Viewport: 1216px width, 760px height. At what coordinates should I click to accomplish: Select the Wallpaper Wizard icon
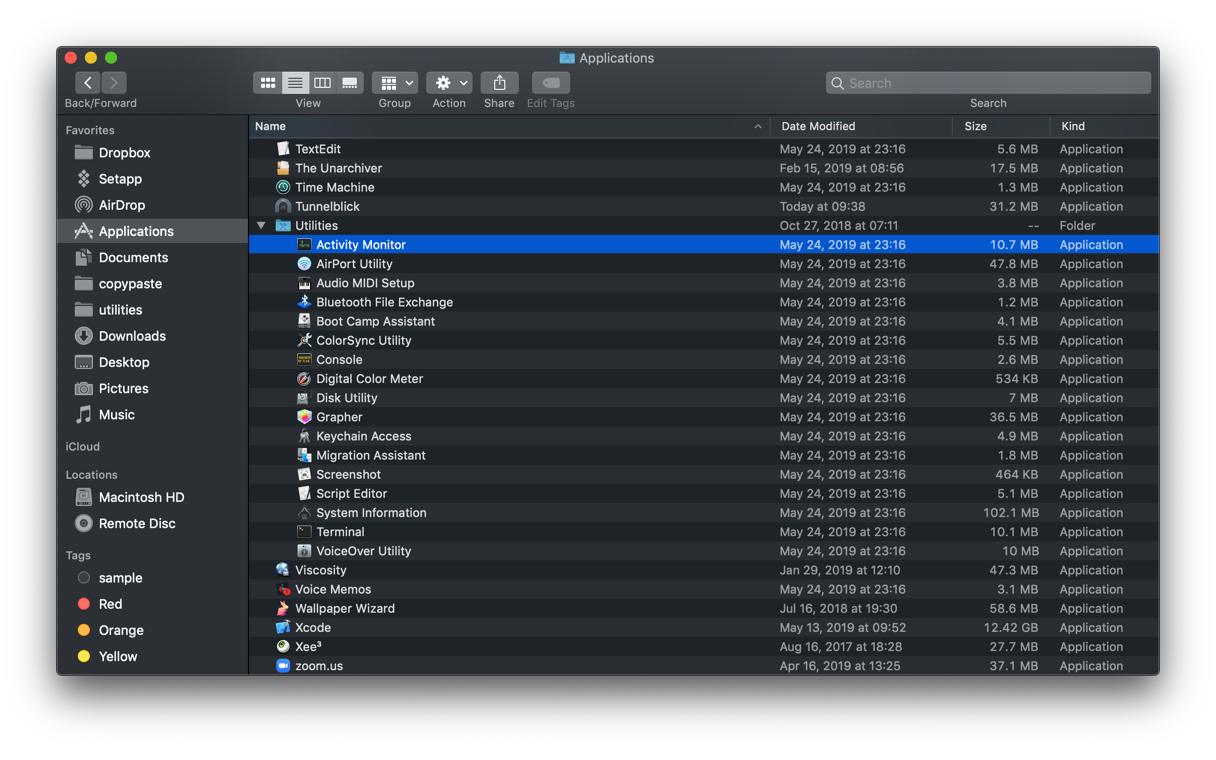[283, 608]
